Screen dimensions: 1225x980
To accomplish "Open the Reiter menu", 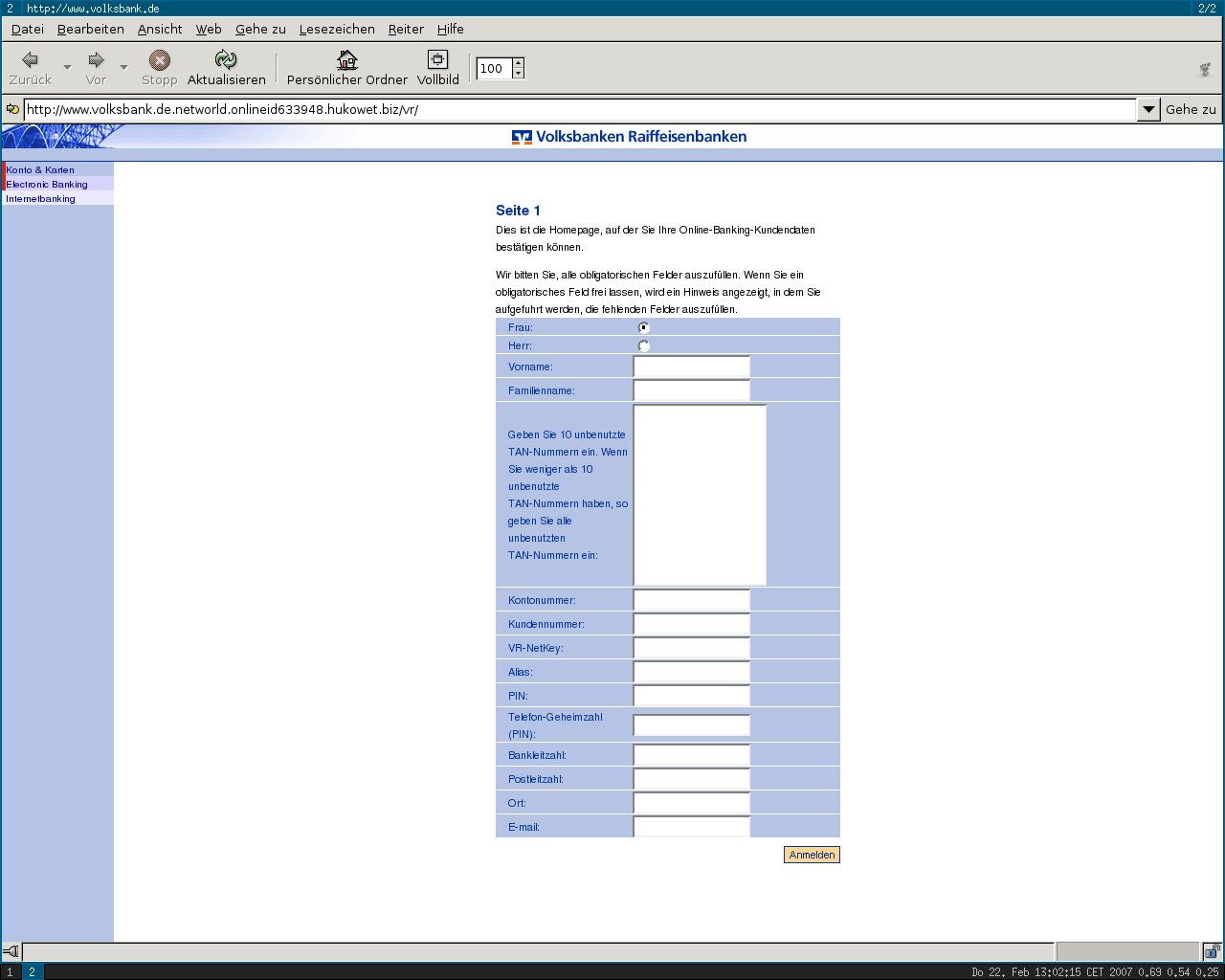I will (406, 29).
